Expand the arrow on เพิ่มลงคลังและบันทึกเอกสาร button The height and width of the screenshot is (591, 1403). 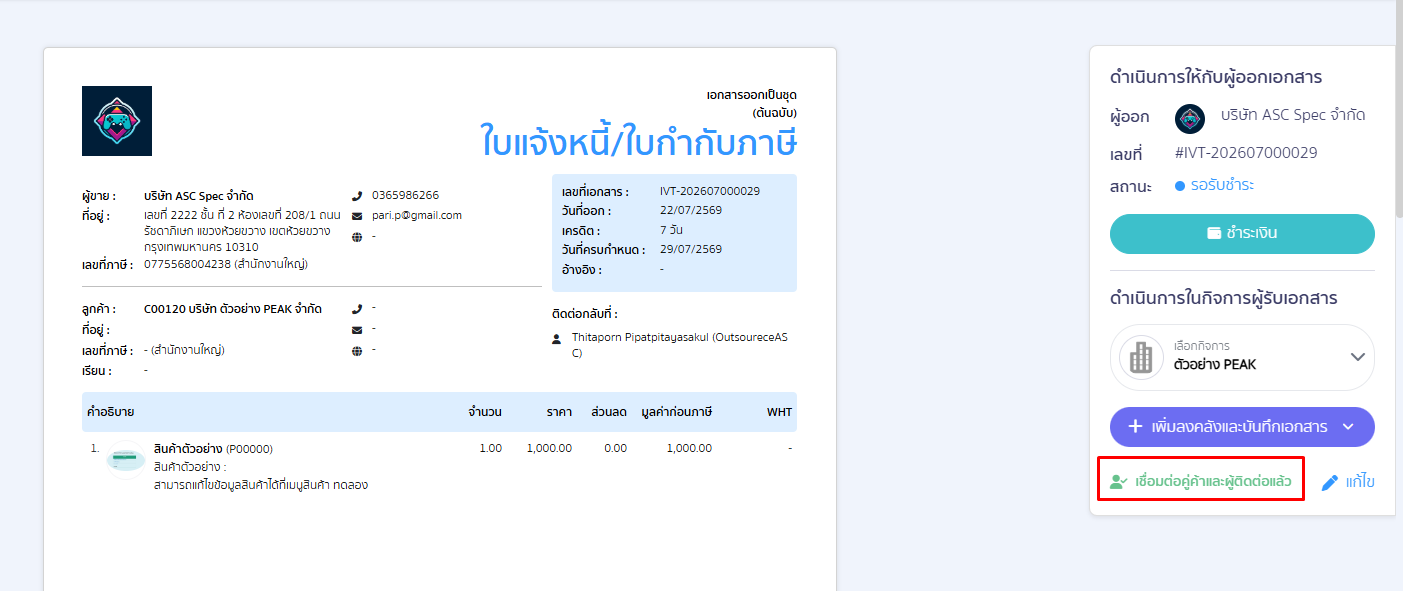point(1348,427)
